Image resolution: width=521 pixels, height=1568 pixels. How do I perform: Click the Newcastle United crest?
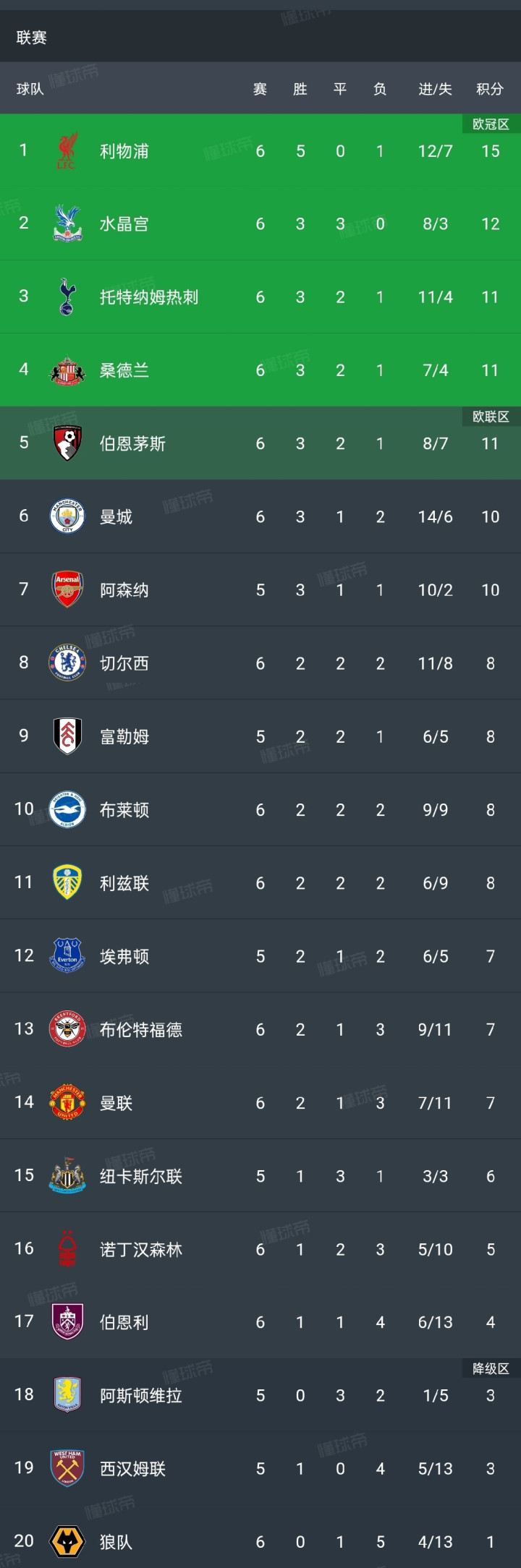tap(67, 1175)
